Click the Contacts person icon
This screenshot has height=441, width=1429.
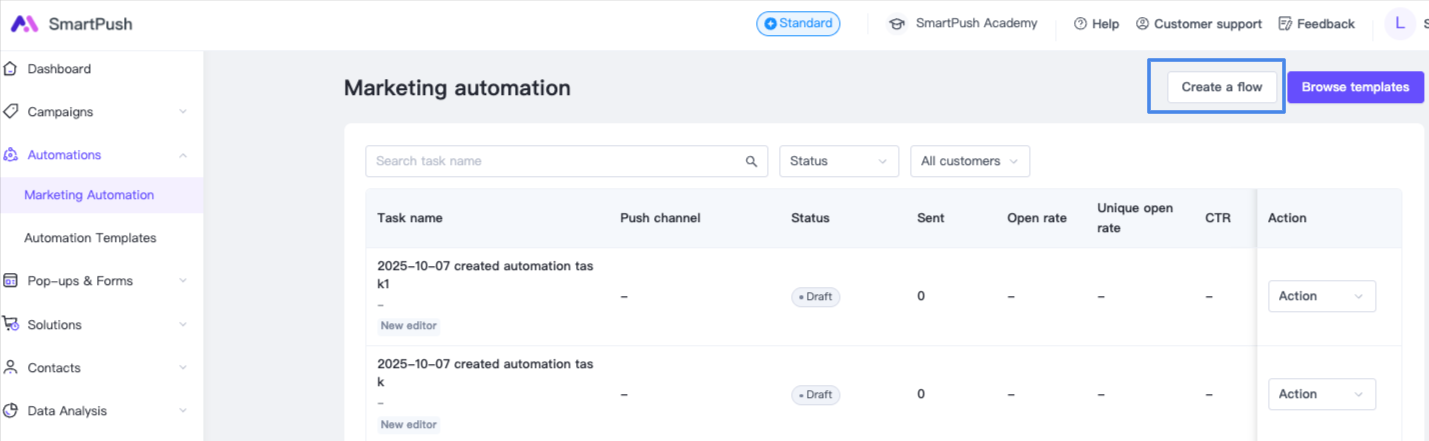pyautogui.click(x=11, y=368)
